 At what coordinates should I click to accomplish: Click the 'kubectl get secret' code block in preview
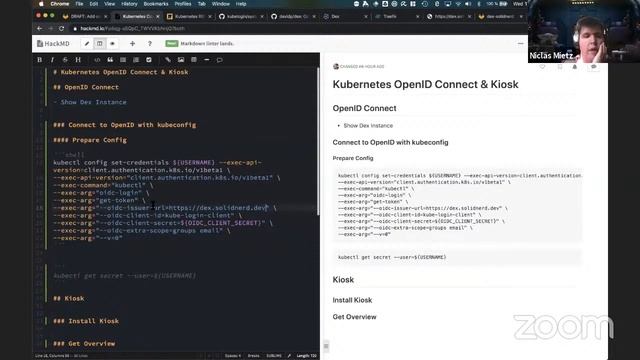457,257
